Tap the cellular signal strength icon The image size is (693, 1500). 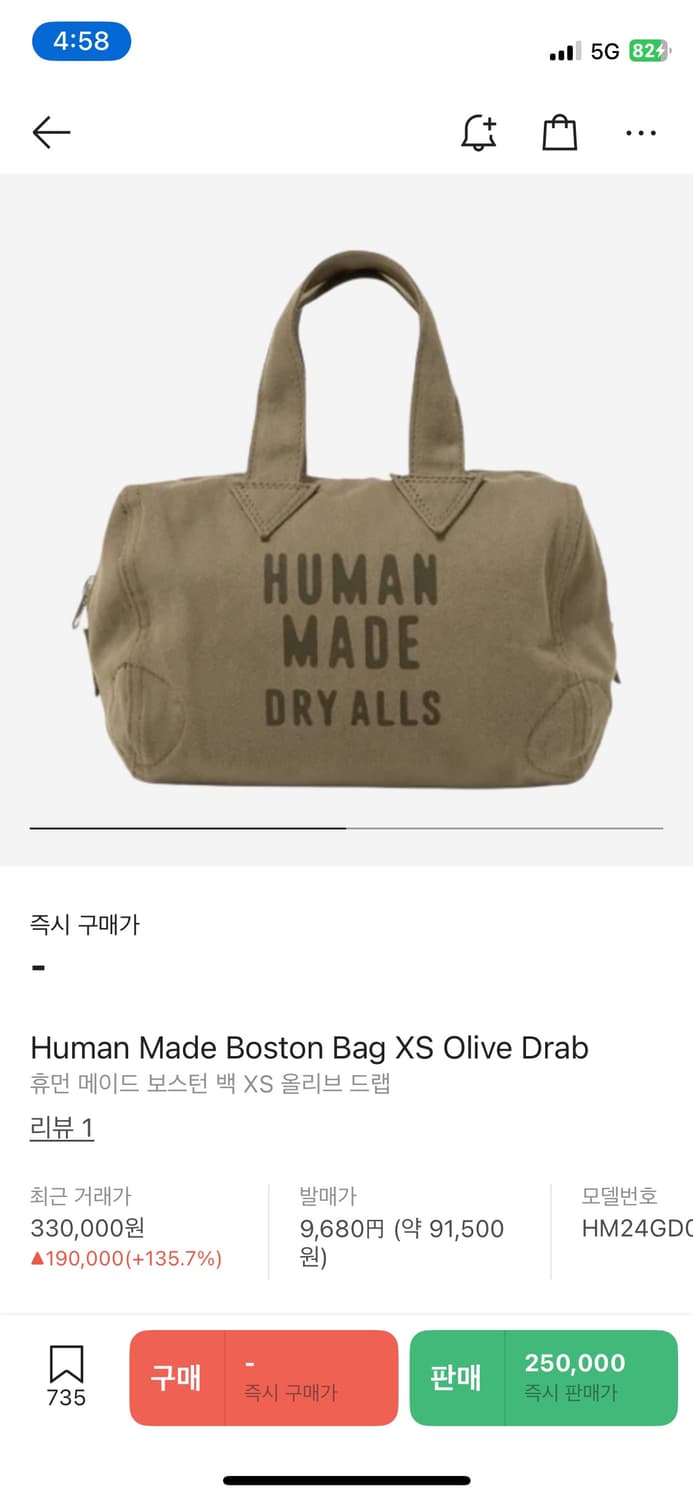pyautogui.click(x=565, y=51)
